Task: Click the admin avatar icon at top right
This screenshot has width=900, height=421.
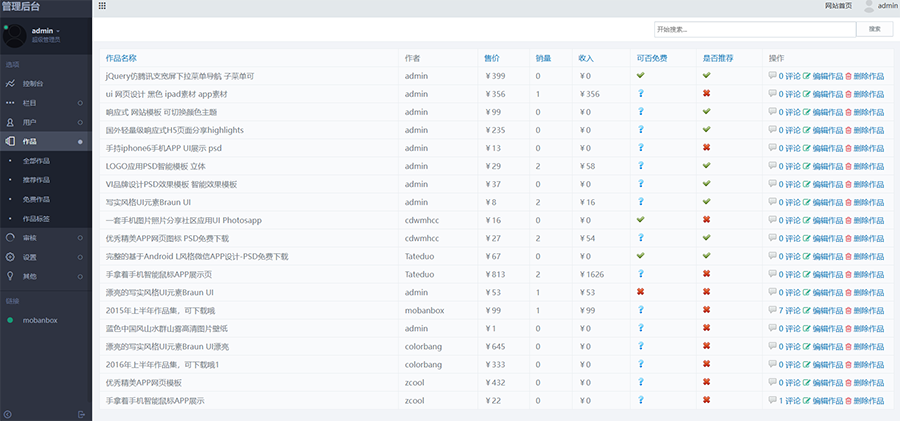Action: click(868, 6)
